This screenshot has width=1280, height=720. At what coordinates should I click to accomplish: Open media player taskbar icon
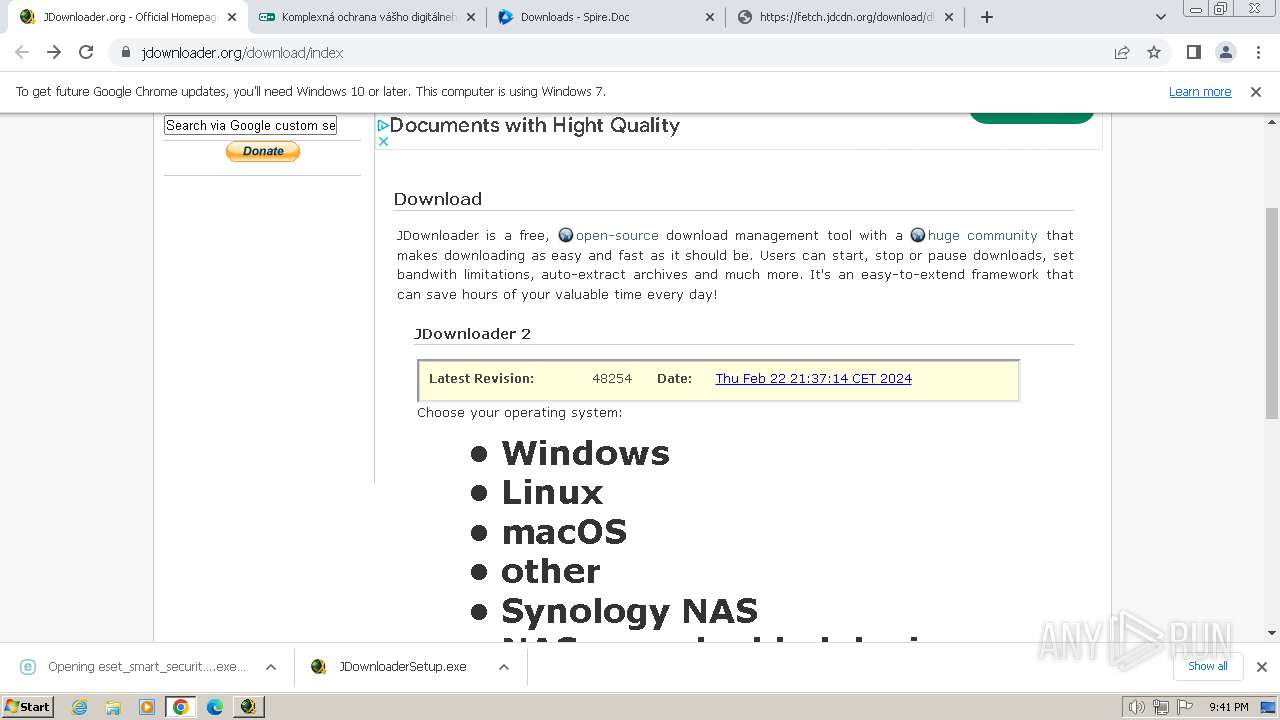[x=147, y=707]
